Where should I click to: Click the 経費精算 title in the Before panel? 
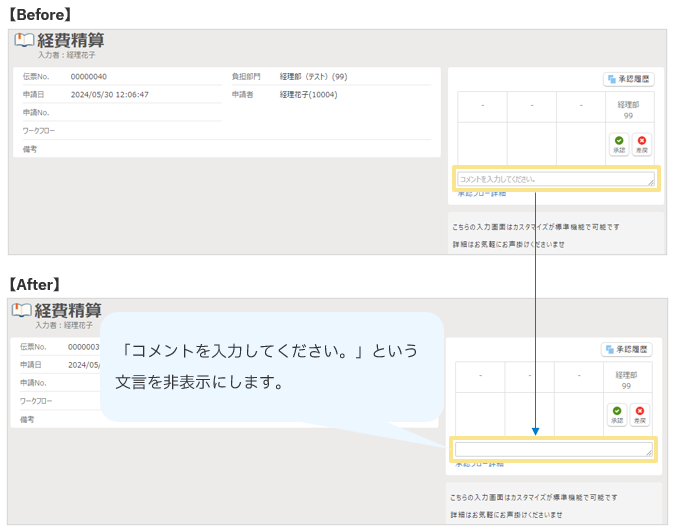[70, 40]
